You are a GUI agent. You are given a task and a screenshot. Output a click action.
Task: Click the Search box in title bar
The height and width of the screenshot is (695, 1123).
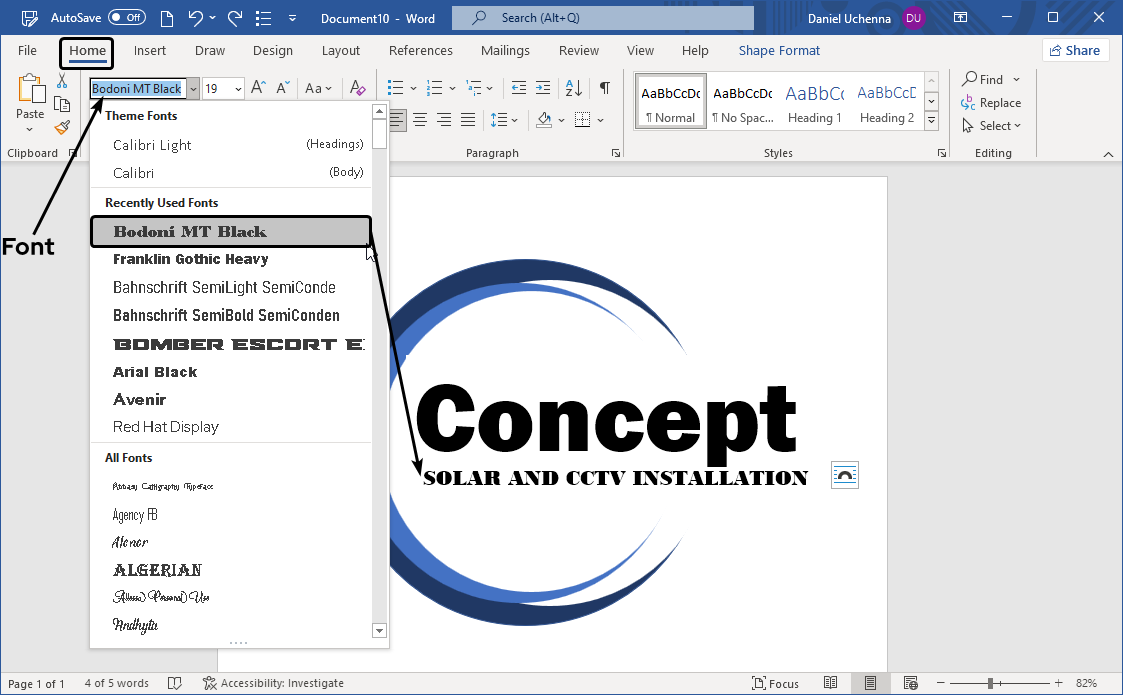point(602,18)
